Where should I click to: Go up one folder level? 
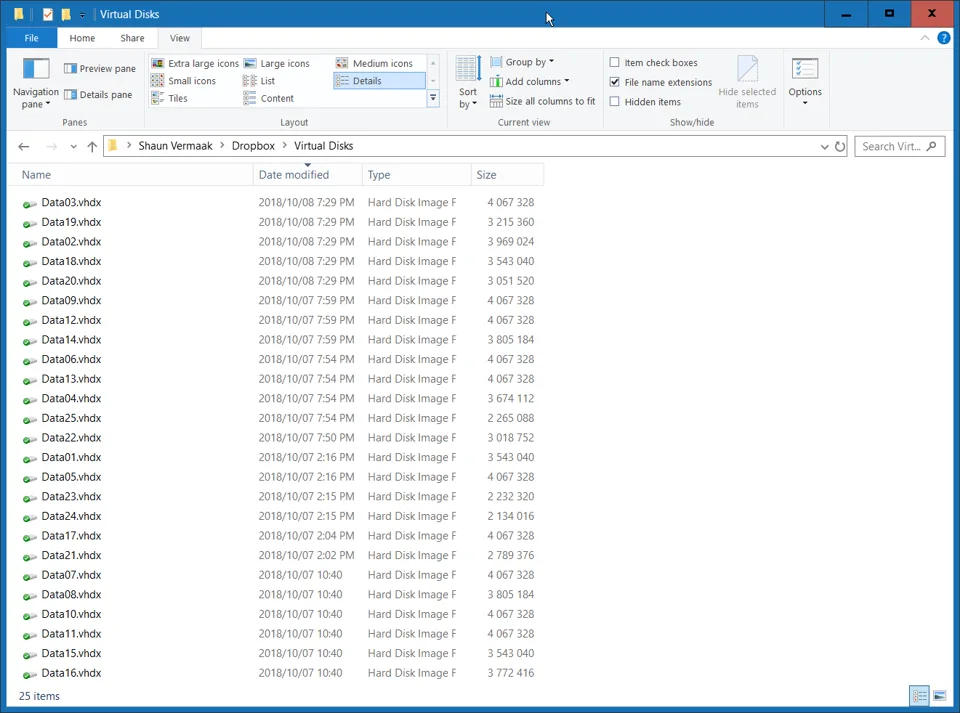click(92, 146)
